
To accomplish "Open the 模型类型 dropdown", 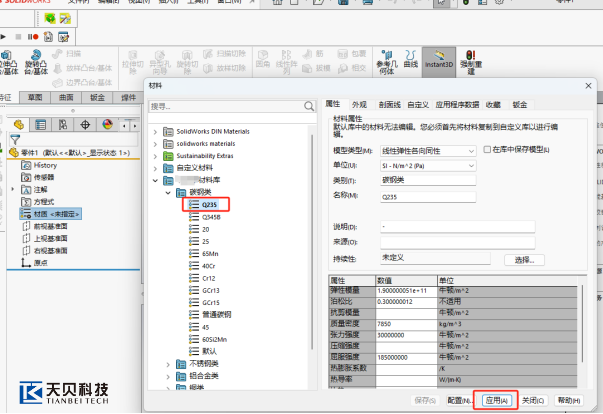I will tap(428, 151).
